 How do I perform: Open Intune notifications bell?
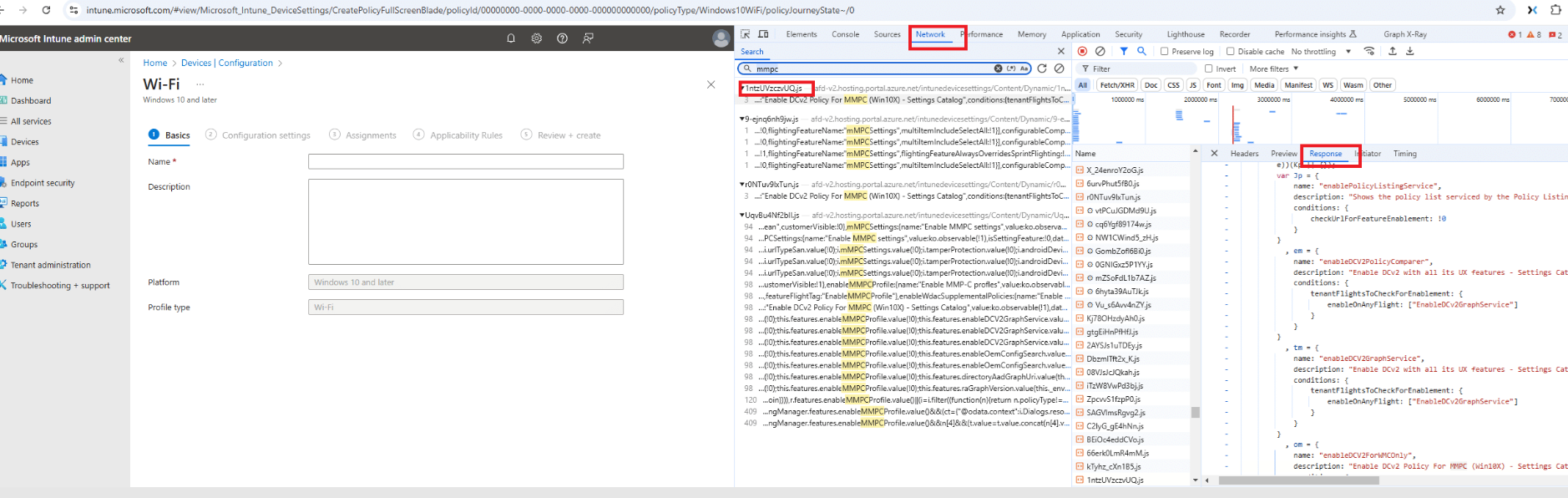coord(511,38)
